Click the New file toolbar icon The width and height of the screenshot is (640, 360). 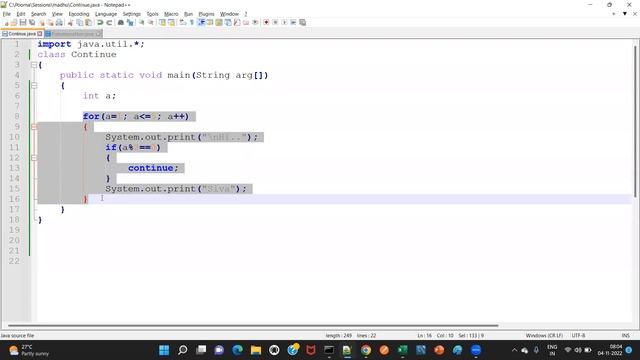[6, 23]
